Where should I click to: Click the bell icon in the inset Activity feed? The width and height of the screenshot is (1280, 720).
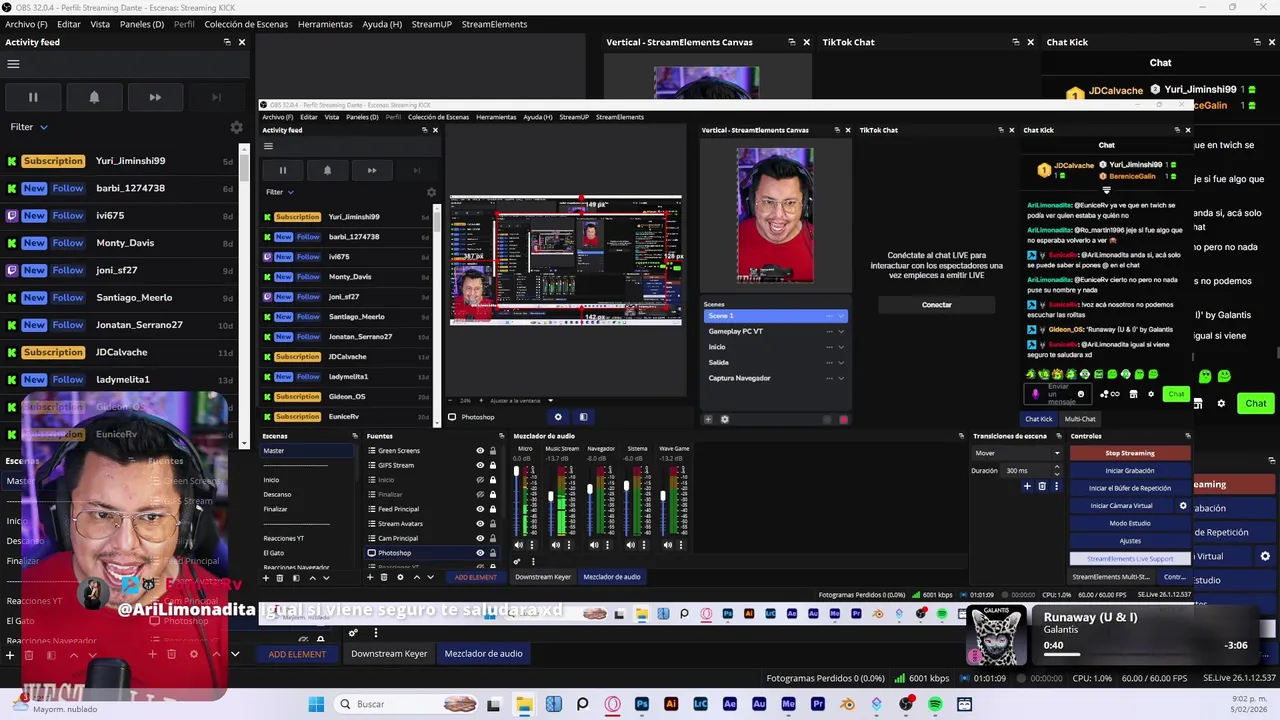click(x=327, y=171)
